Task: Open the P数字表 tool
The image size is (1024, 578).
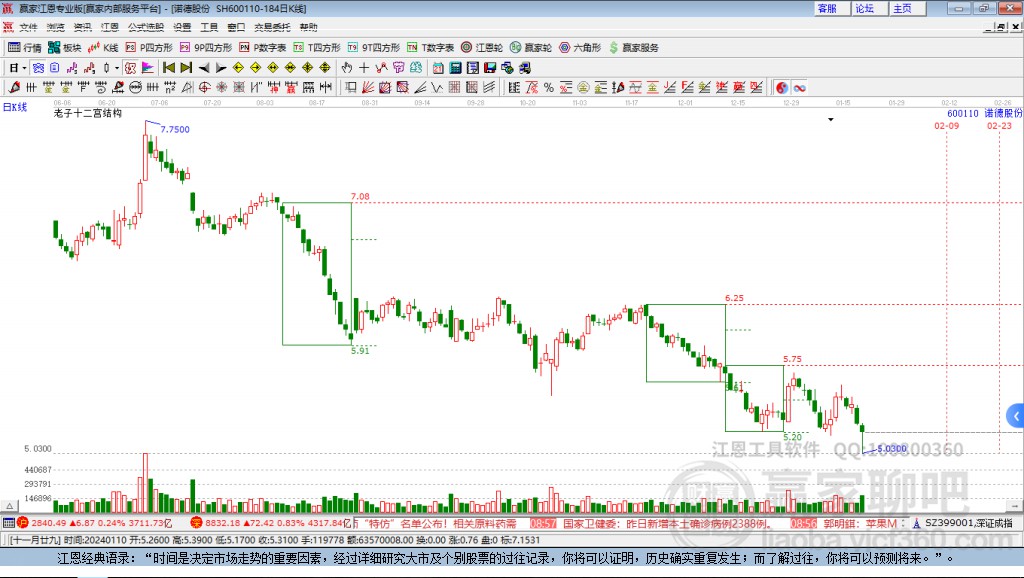Action: pyautogui.click(x=263, y=48)
